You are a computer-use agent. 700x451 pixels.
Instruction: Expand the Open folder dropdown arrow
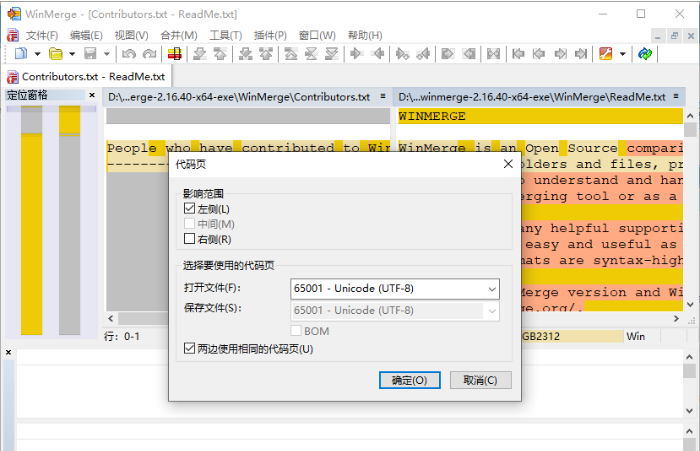click(x=72, y=54)
